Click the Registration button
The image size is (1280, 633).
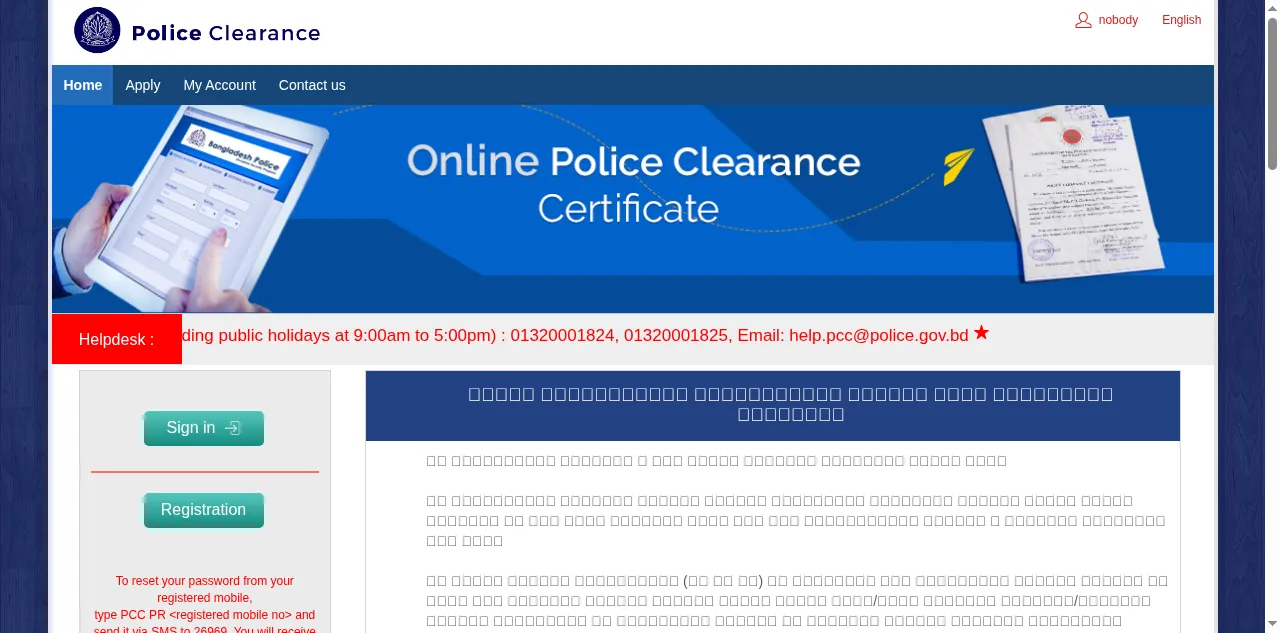pyautogui.click(x=204, y=510)
